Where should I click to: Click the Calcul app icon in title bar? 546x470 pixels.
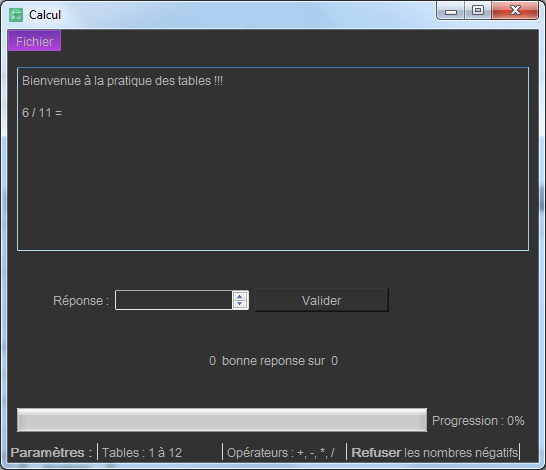[16, 15]
